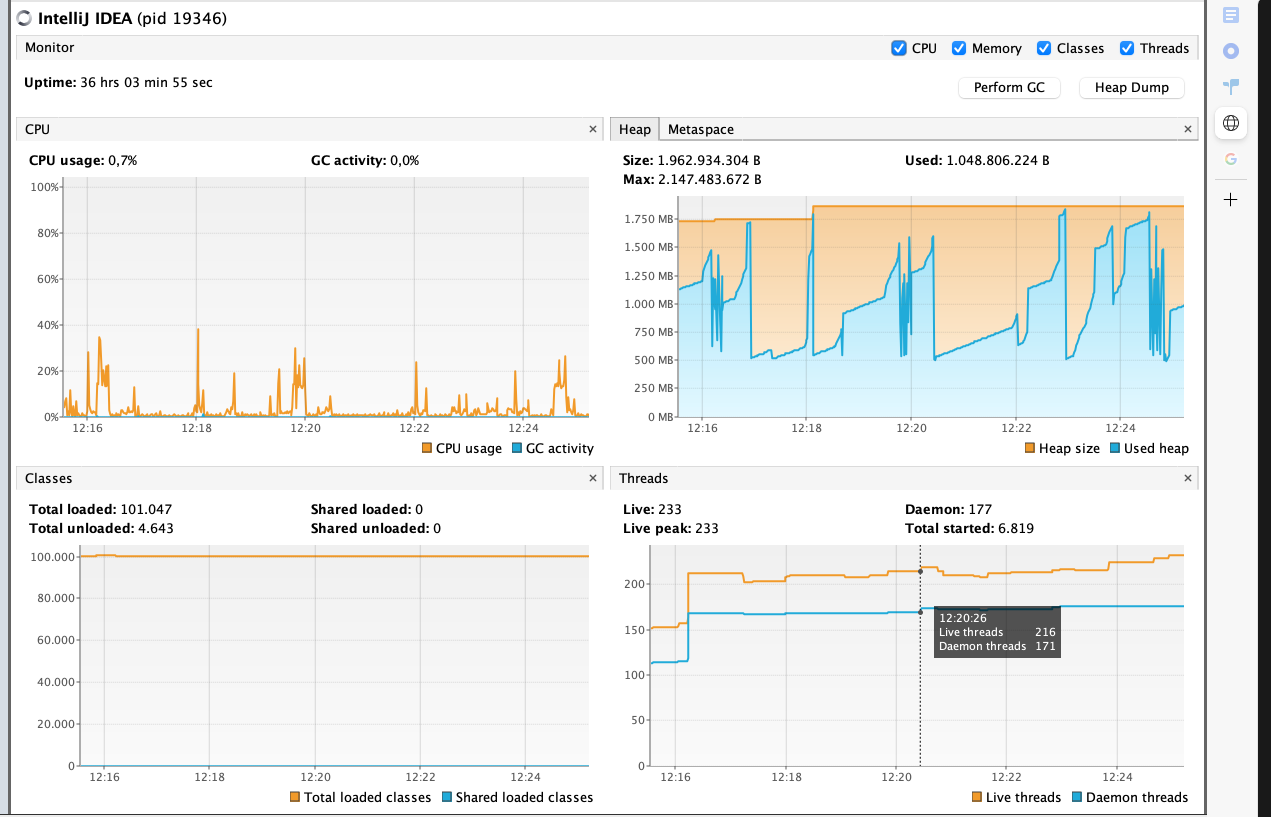Click the Live 233 threads text
Screen dimensions: 1271x817
(652, 509)
